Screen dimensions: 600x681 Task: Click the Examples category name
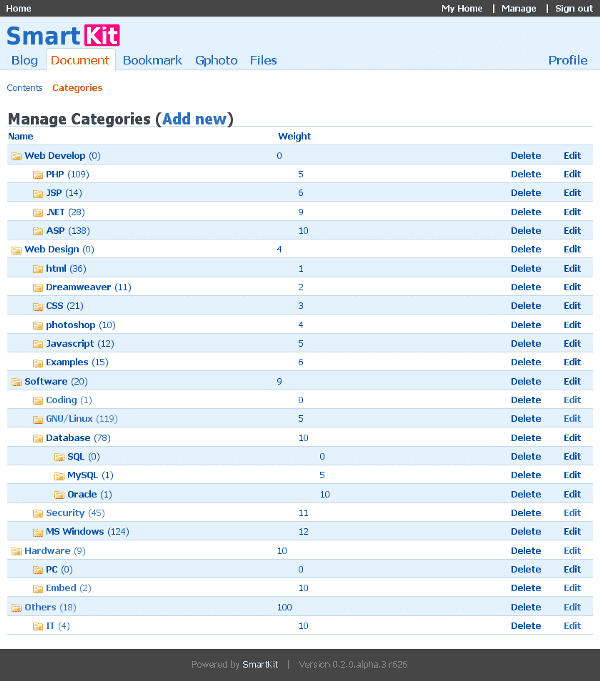pos(67,363)
